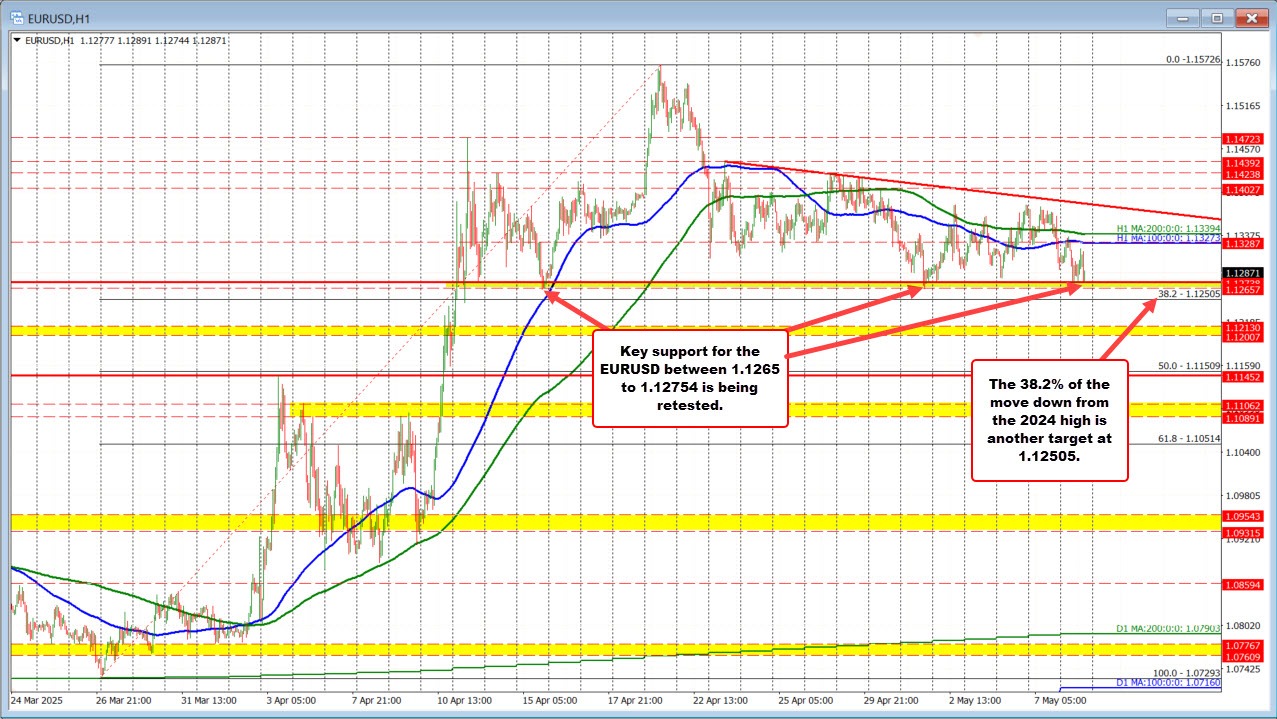Click the Restore Down window button
The height and width of the screenshot is (719, 1277).
pos(1216,17)
